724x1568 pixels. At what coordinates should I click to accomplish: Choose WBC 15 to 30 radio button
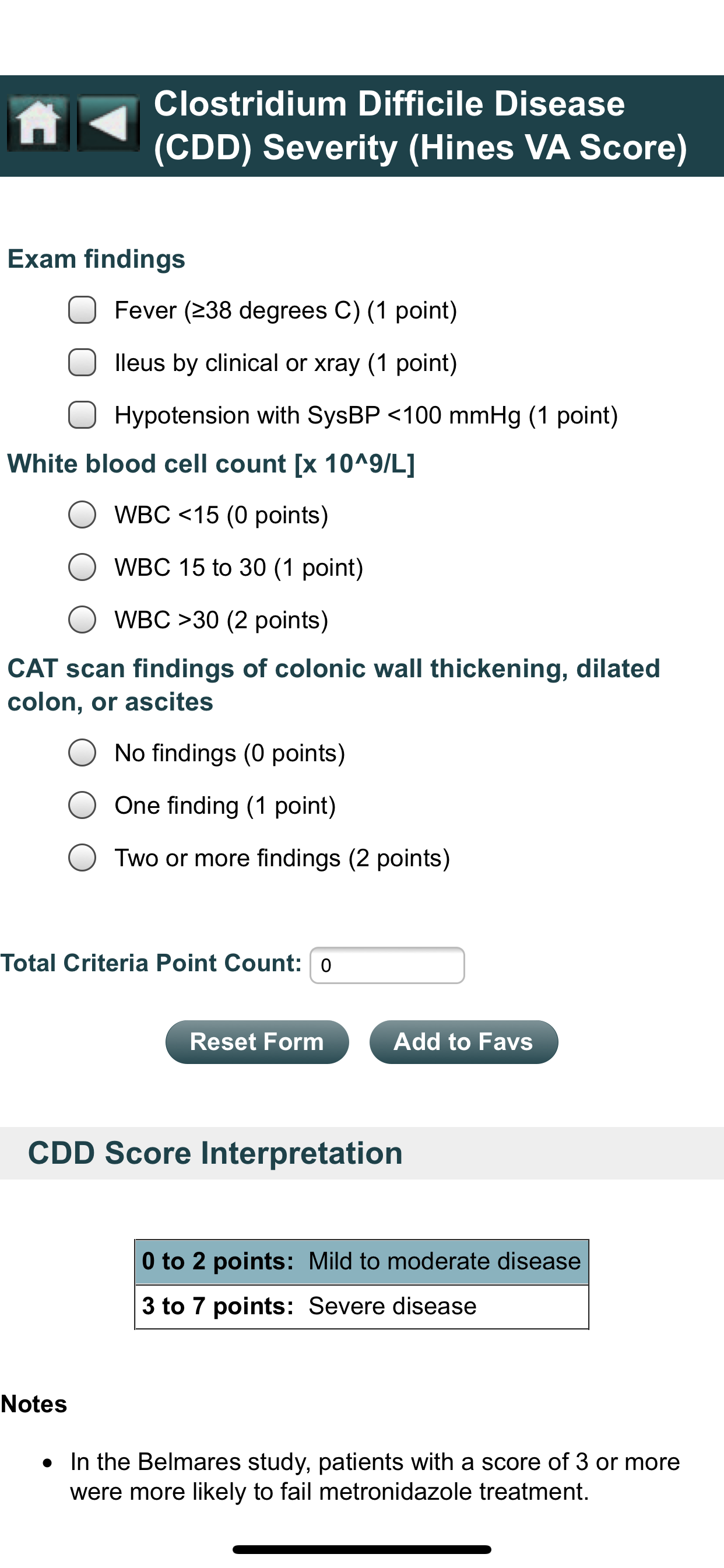coord(82,566)
